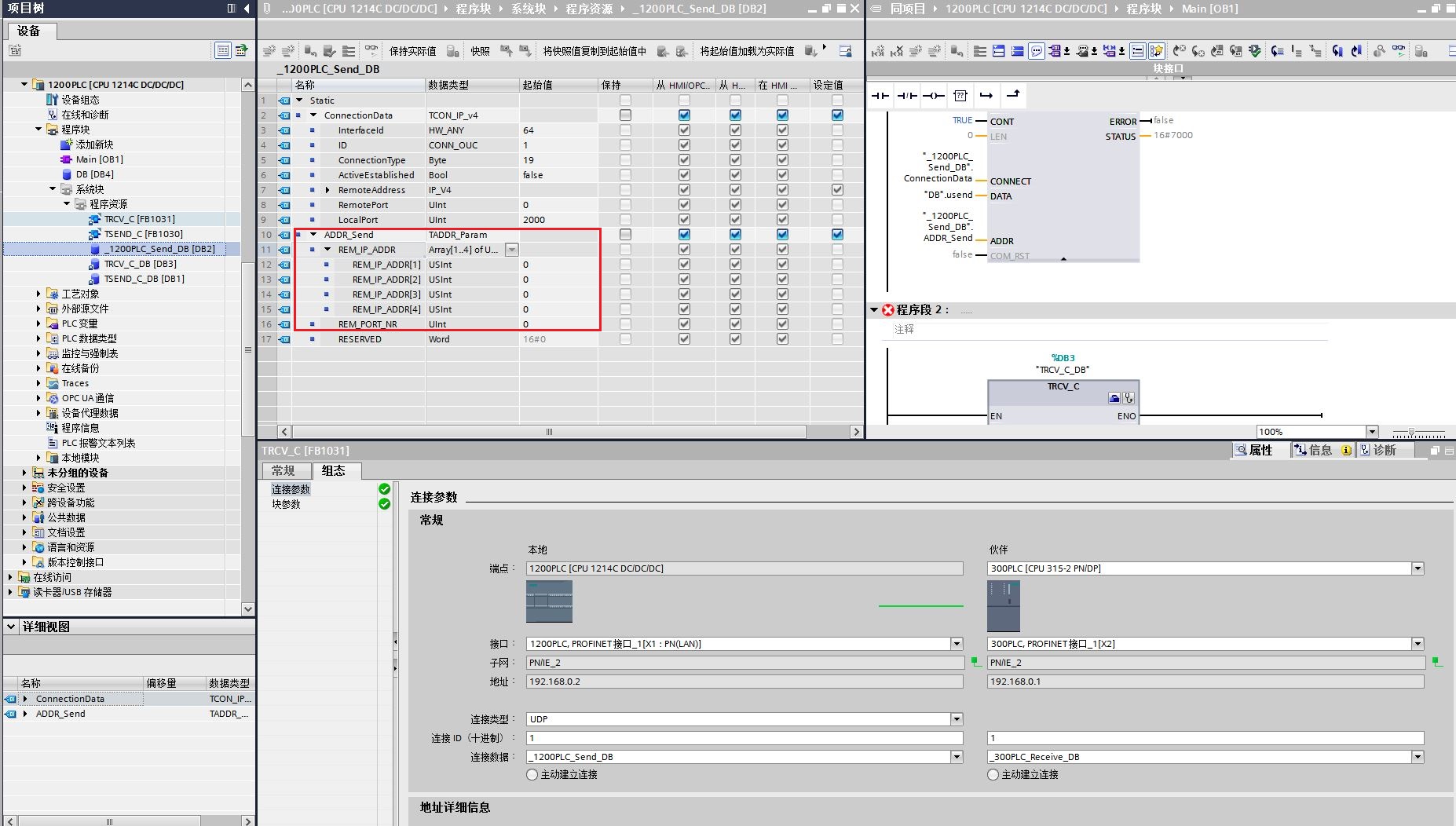
Task: Toggle 保持 checkbox for ADDR_Send row
Action: coord(625,235)
